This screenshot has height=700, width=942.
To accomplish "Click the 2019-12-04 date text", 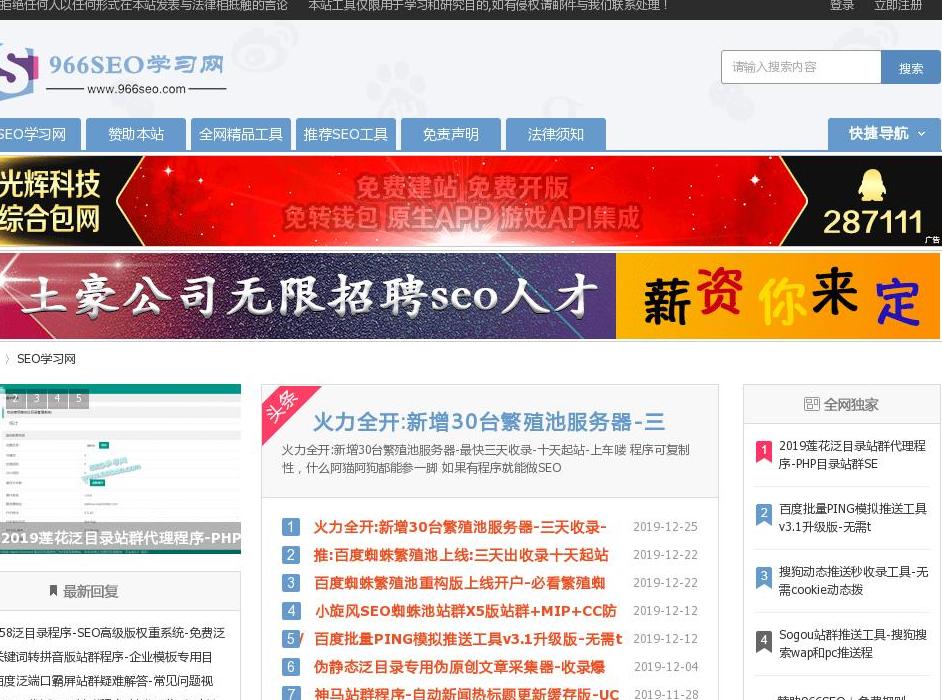I will pos(666,666).
